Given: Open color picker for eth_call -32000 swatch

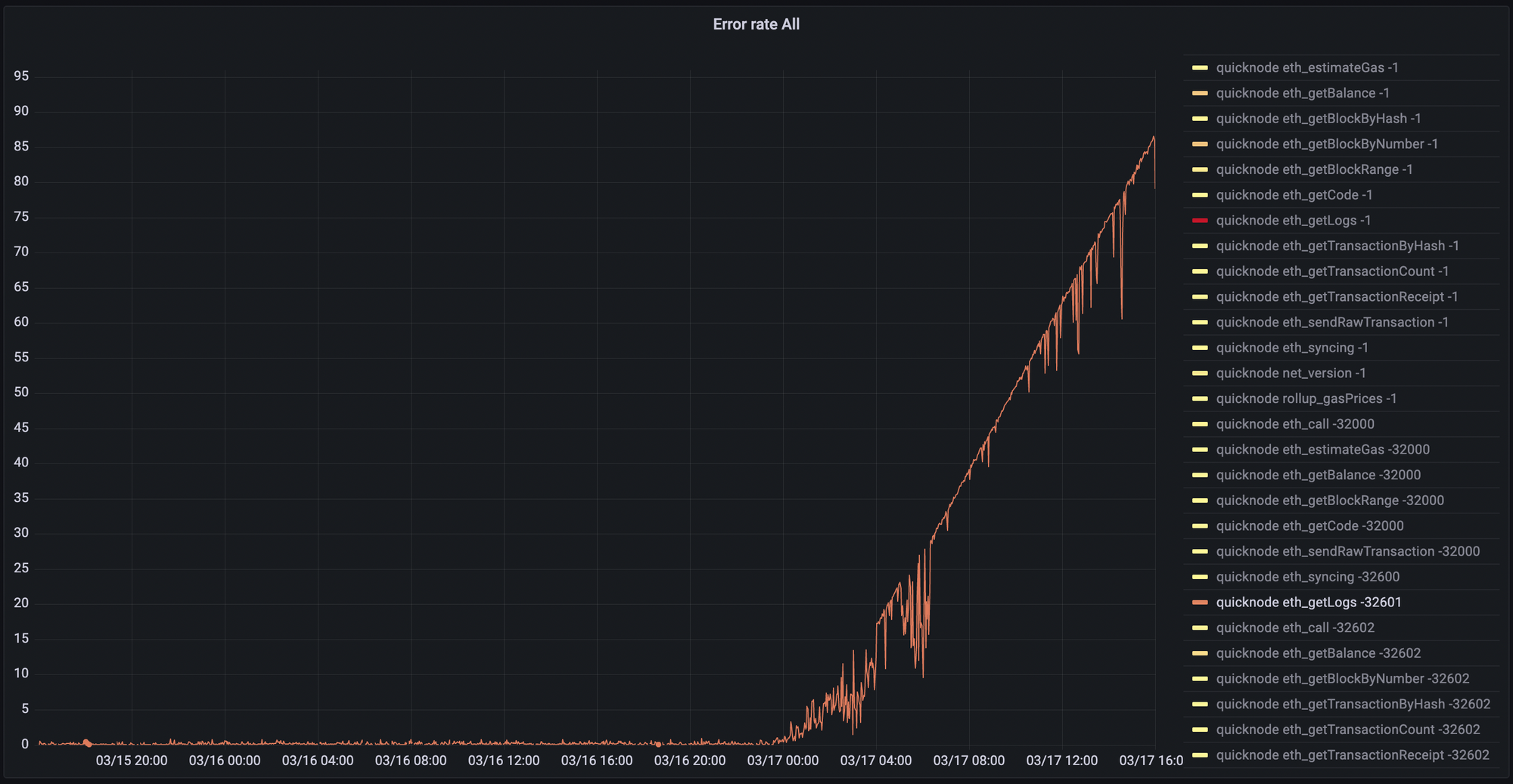Looking at the screenshot, I should click(1200, 424).
